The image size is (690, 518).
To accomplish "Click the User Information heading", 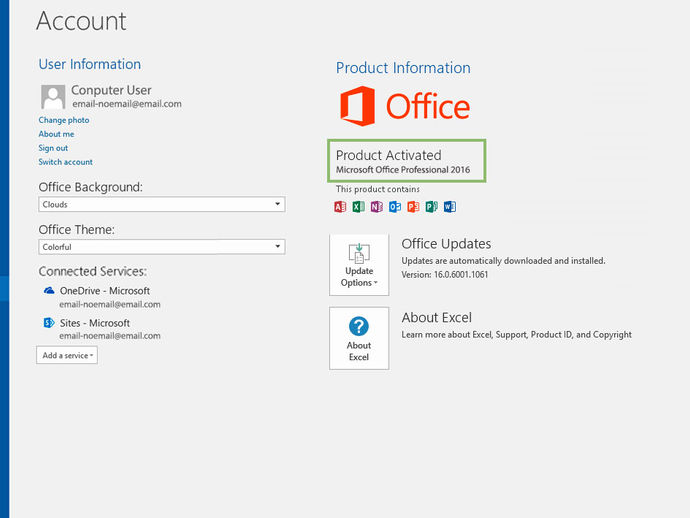I will coord(90,64).
